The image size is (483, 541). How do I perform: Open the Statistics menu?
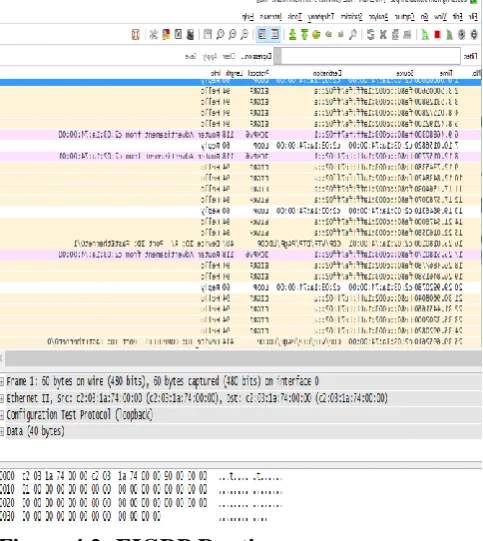352,17
